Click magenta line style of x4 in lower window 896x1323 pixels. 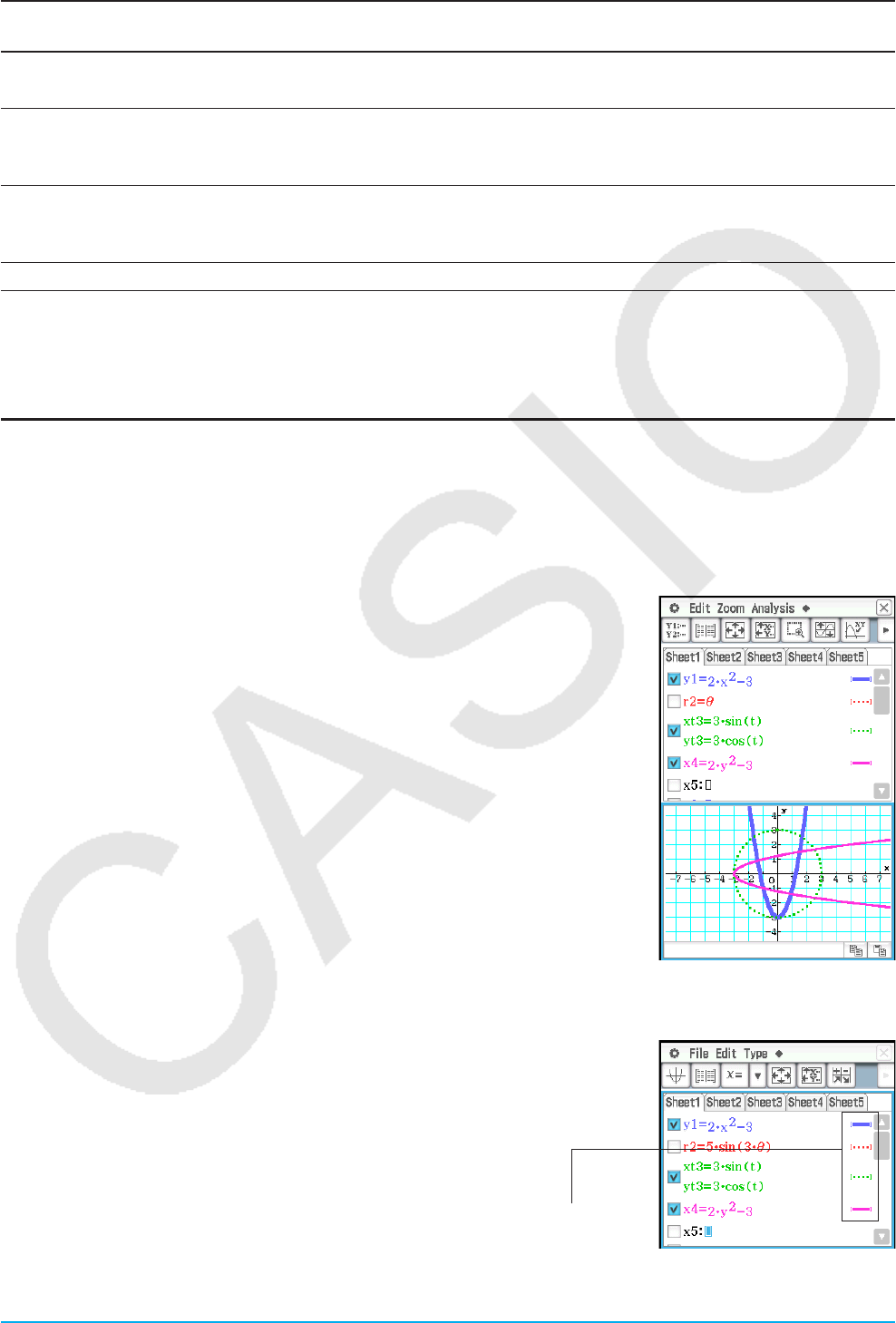click(x=861, y=1209)
